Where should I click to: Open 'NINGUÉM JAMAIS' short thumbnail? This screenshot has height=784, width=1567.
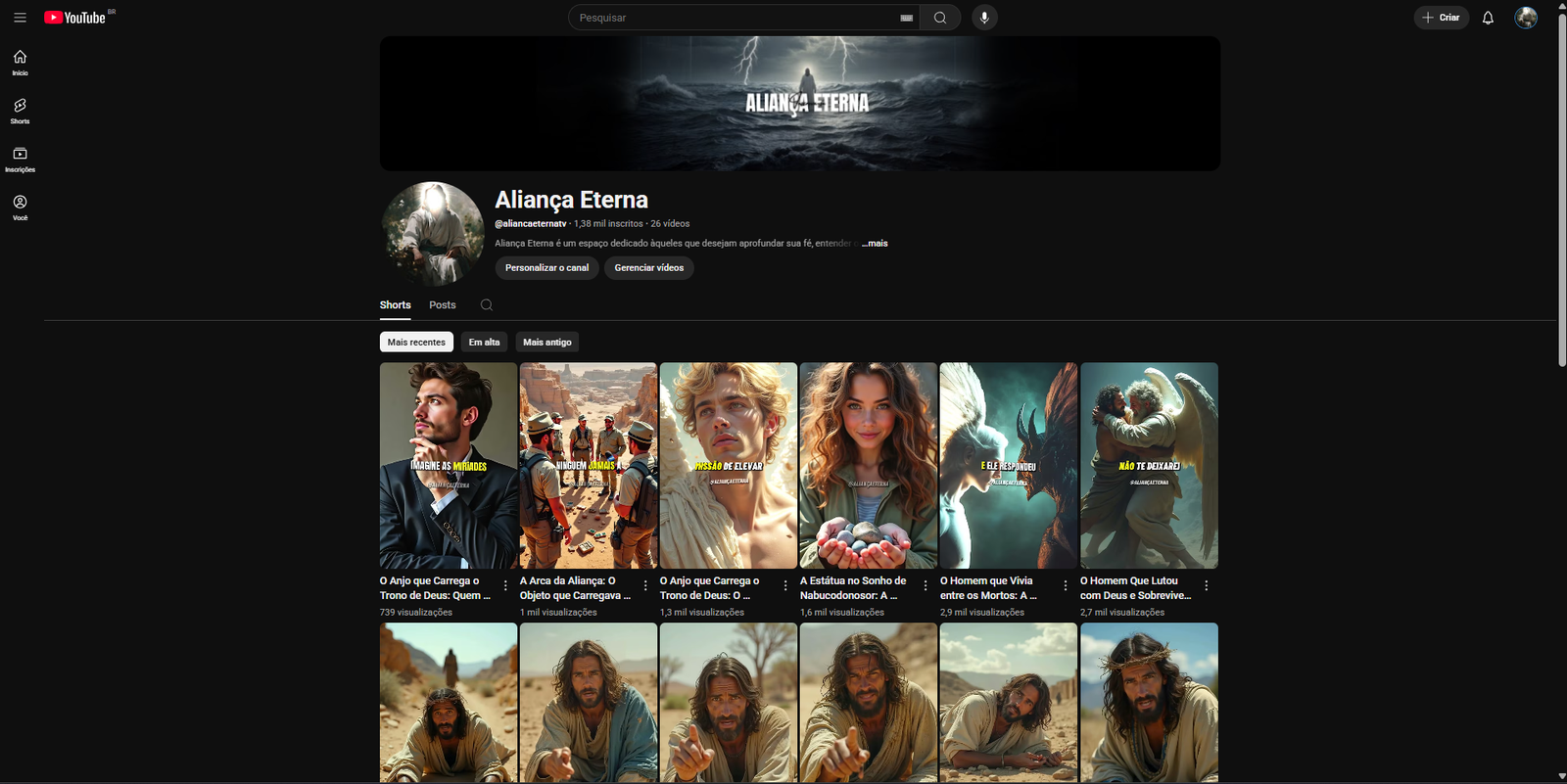coord(589,466)
